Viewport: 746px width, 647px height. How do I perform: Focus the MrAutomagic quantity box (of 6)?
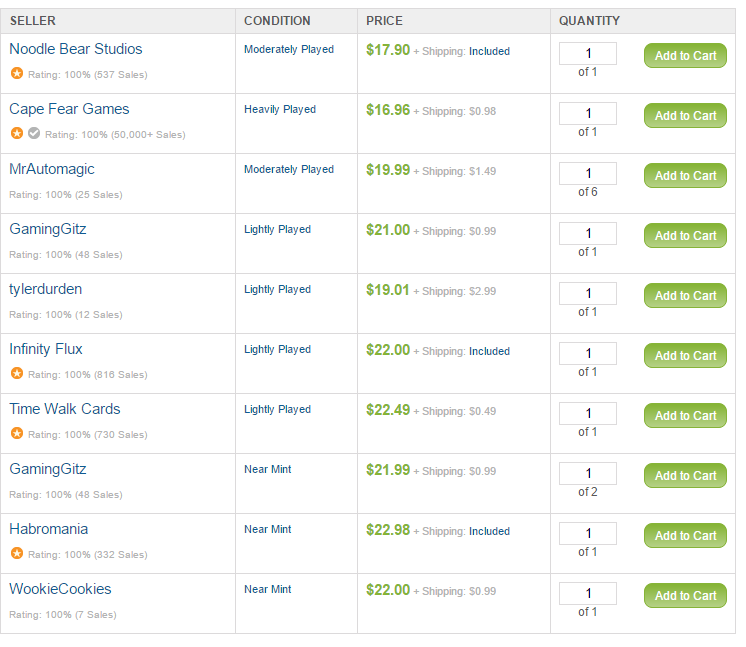click(x=588, y=173)
